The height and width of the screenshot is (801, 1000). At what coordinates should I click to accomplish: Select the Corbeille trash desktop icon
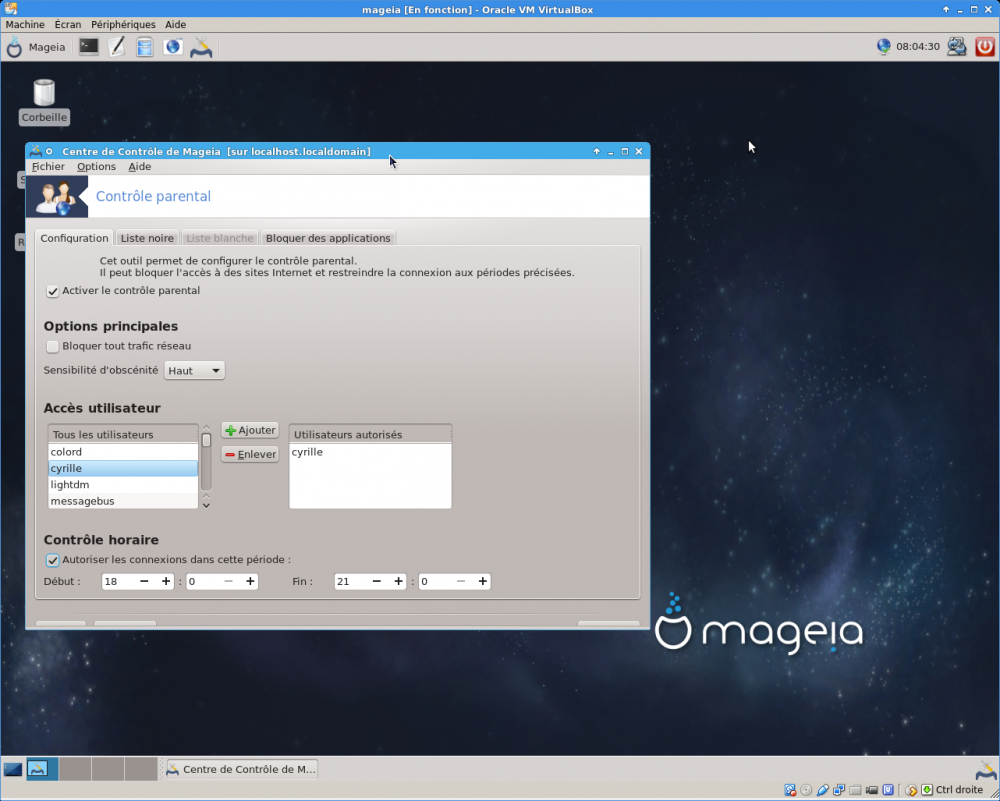click(44, 101)
